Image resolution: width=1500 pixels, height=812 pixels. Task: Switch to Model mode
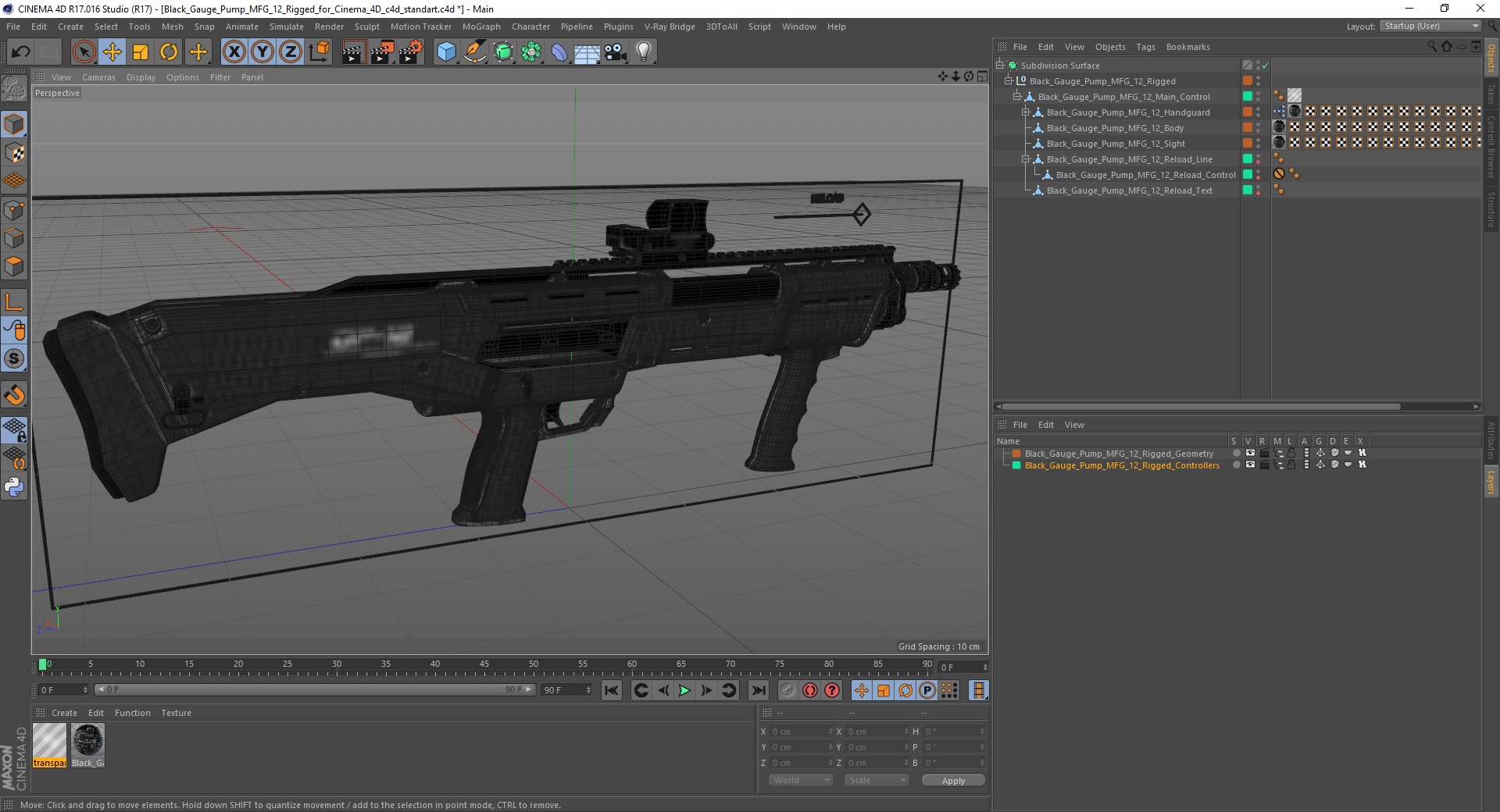pos(14,125)
